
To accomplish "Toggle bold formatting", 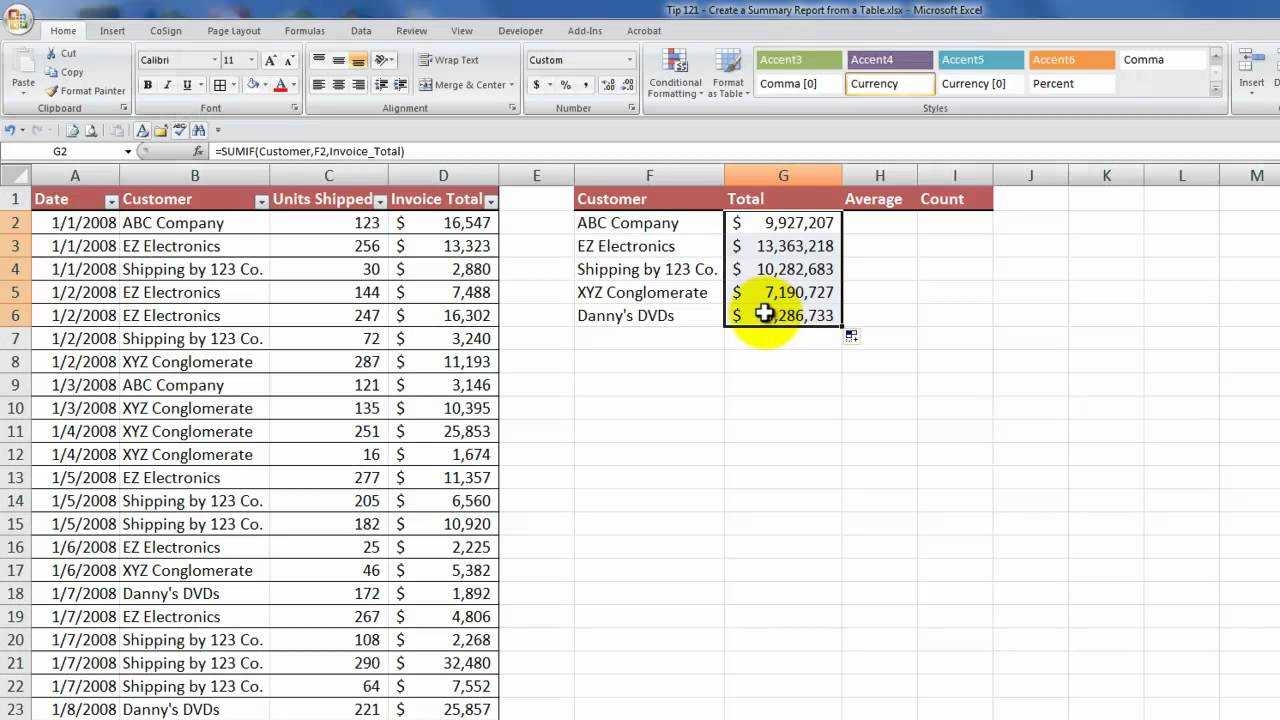I will 148,85.
